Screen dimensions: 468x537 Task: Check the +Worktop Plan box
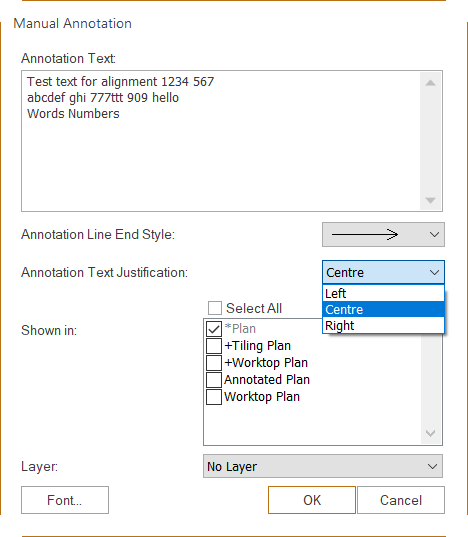point(214,363)
